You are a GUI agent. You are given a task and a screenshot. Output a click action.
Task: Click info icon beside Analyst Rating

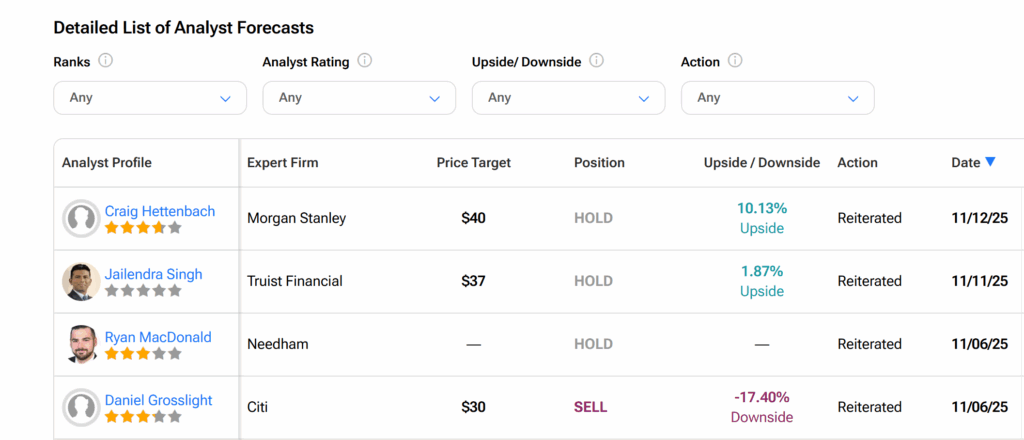tap(365, 61)
